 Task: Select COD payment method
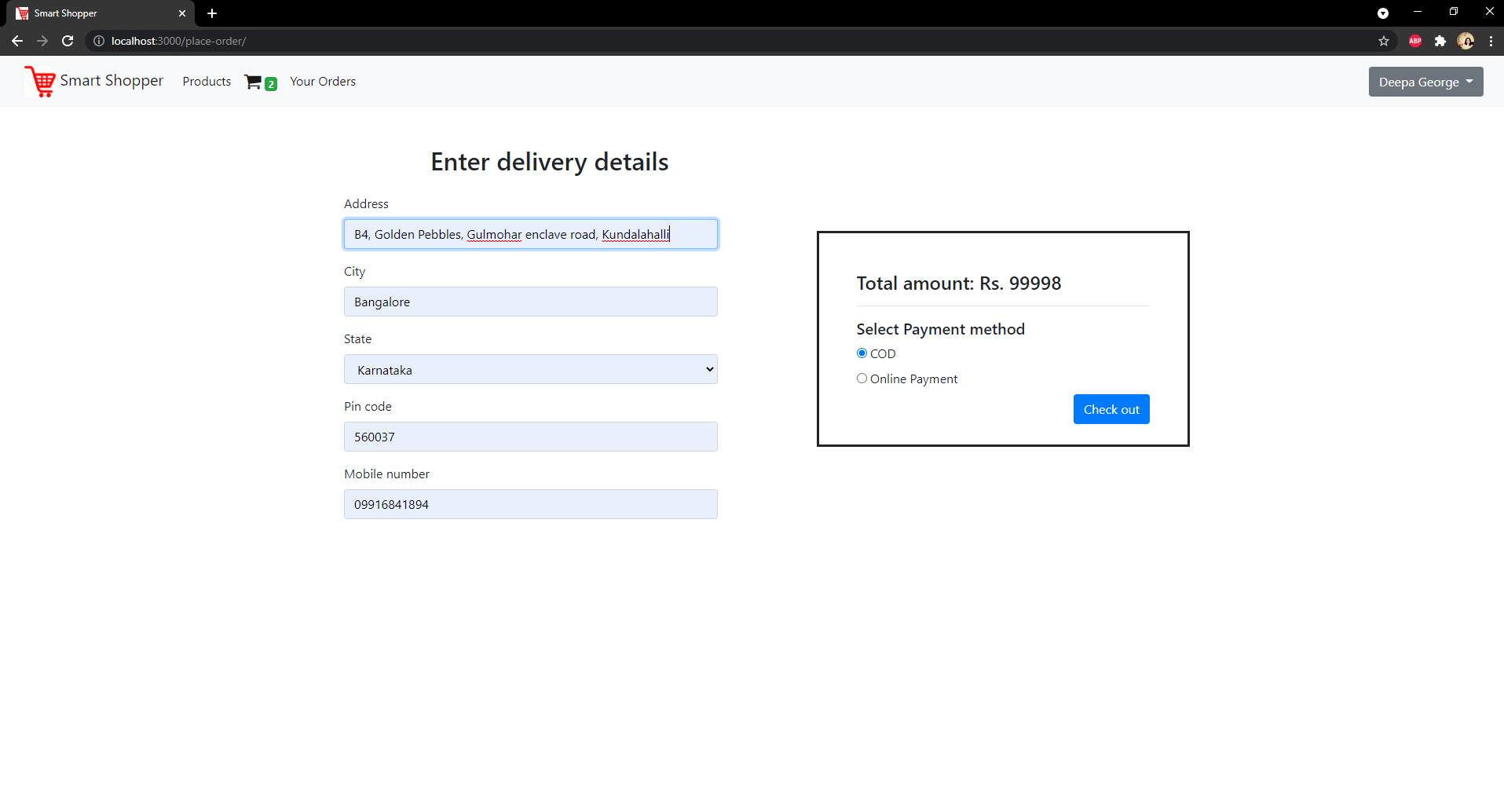pos(862,353)
